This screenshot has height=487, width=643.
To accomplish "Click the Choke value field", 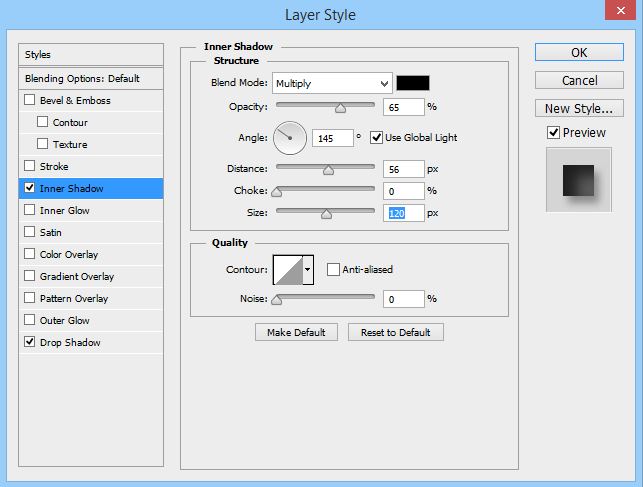I will (x=404, y=191).
